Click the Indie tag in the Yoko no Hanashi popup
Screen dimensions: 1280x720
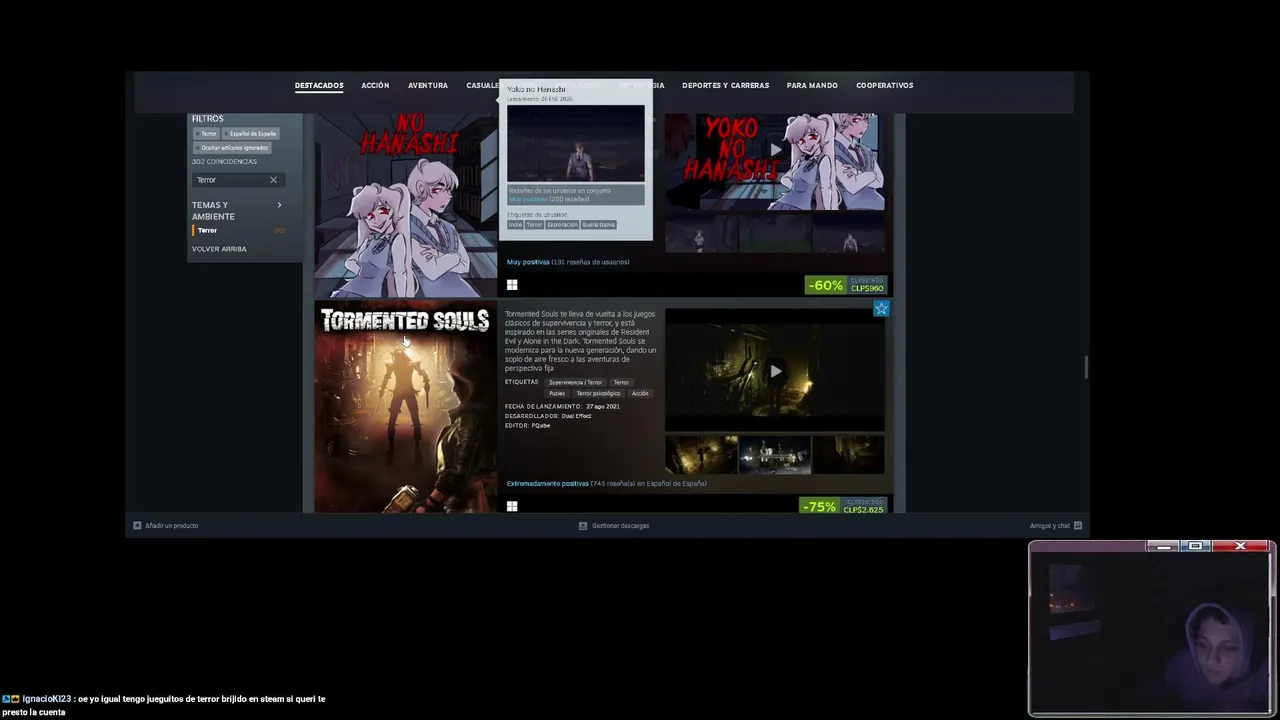[515, 225]
